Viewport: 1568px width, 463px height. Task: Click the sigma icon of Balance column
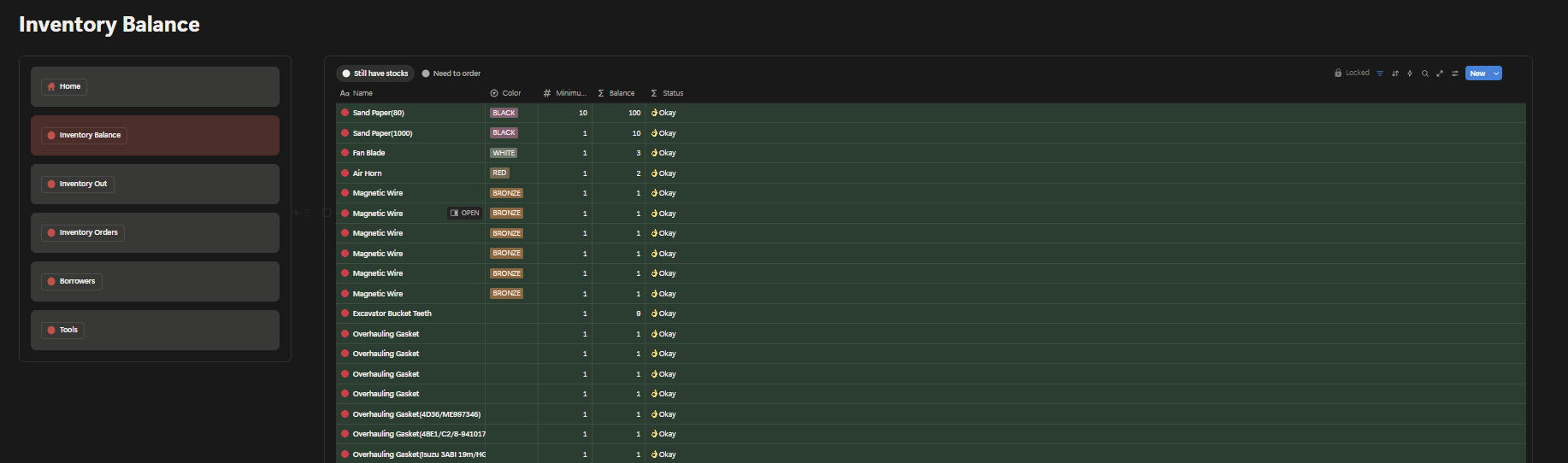pos(601,93)
